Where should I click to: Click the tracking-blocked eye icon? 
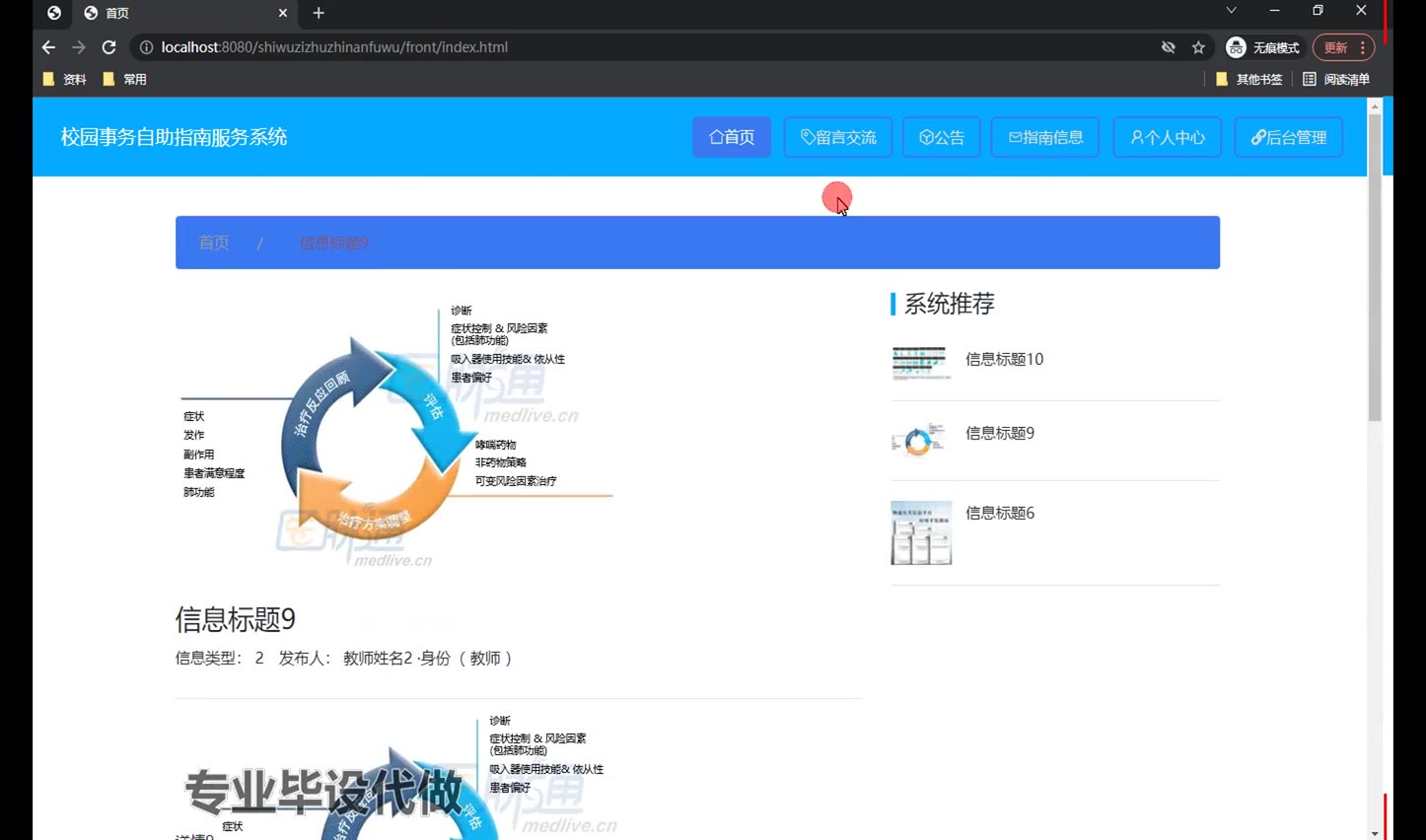pyautogui.click(x=1168, y=47)
